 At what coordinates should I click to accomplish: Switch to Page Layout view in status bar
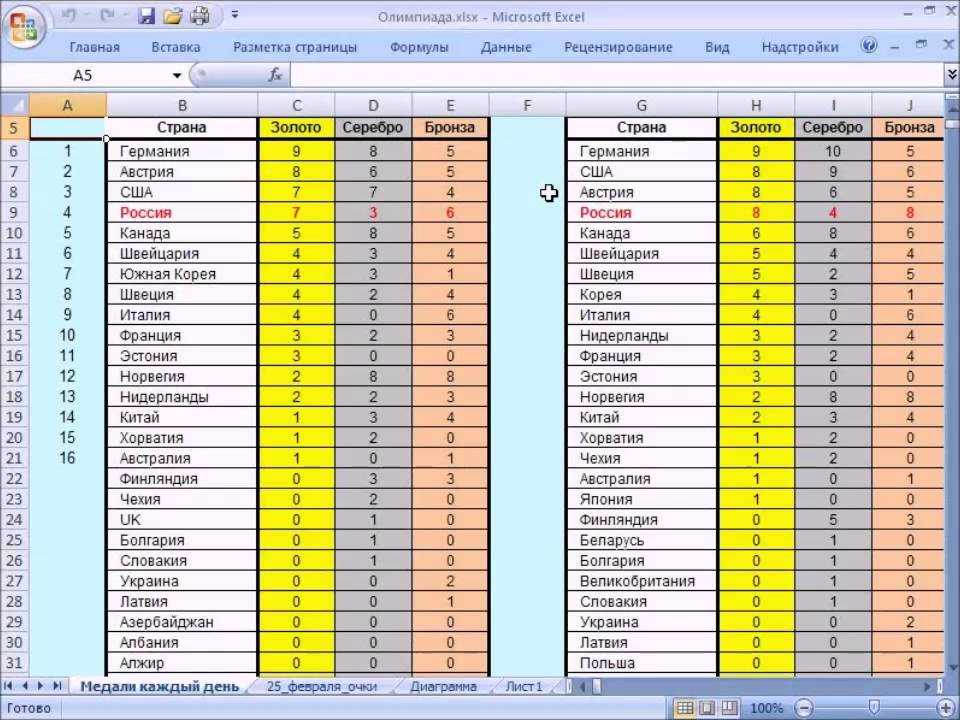707,708
